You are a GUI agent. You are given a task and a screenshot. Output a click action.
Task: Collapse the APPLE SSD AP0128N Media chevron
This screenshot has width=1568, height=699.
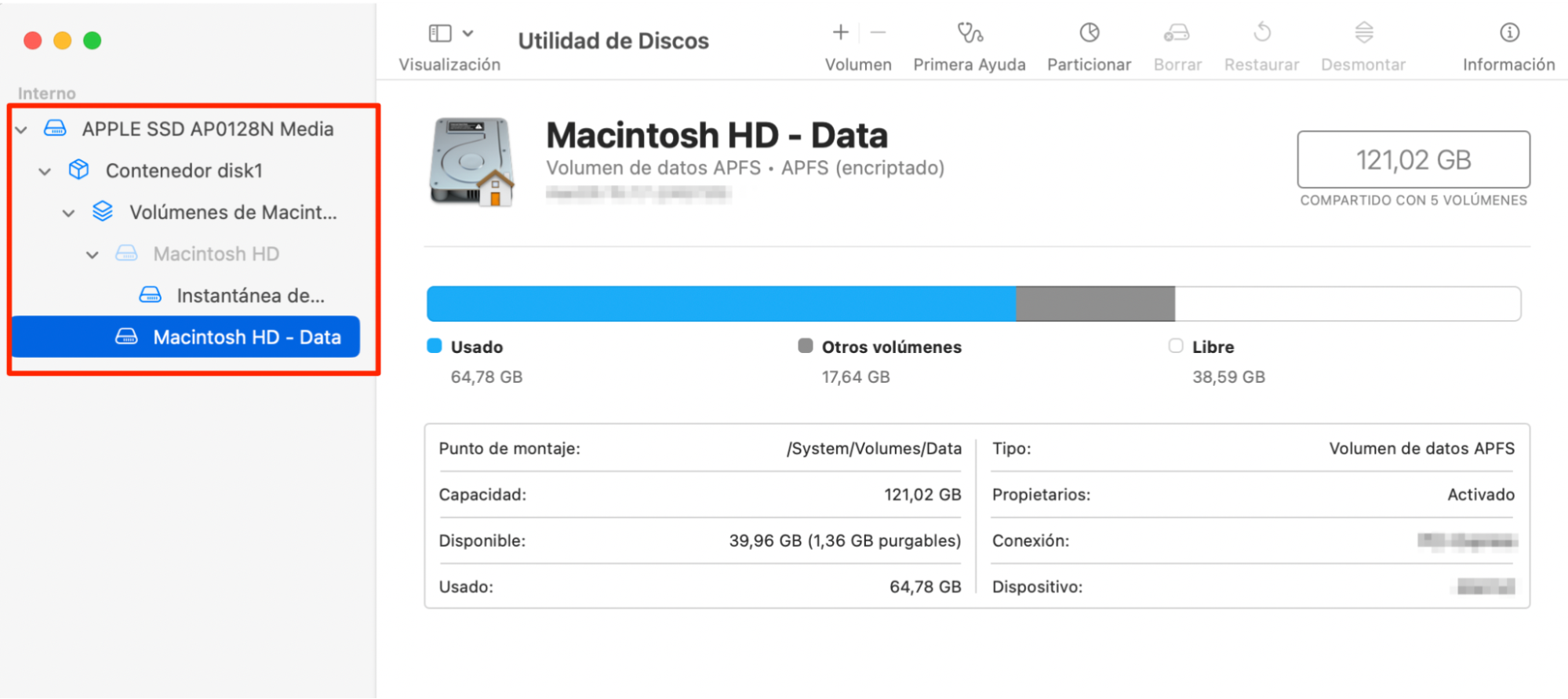[x=21, y=129]
